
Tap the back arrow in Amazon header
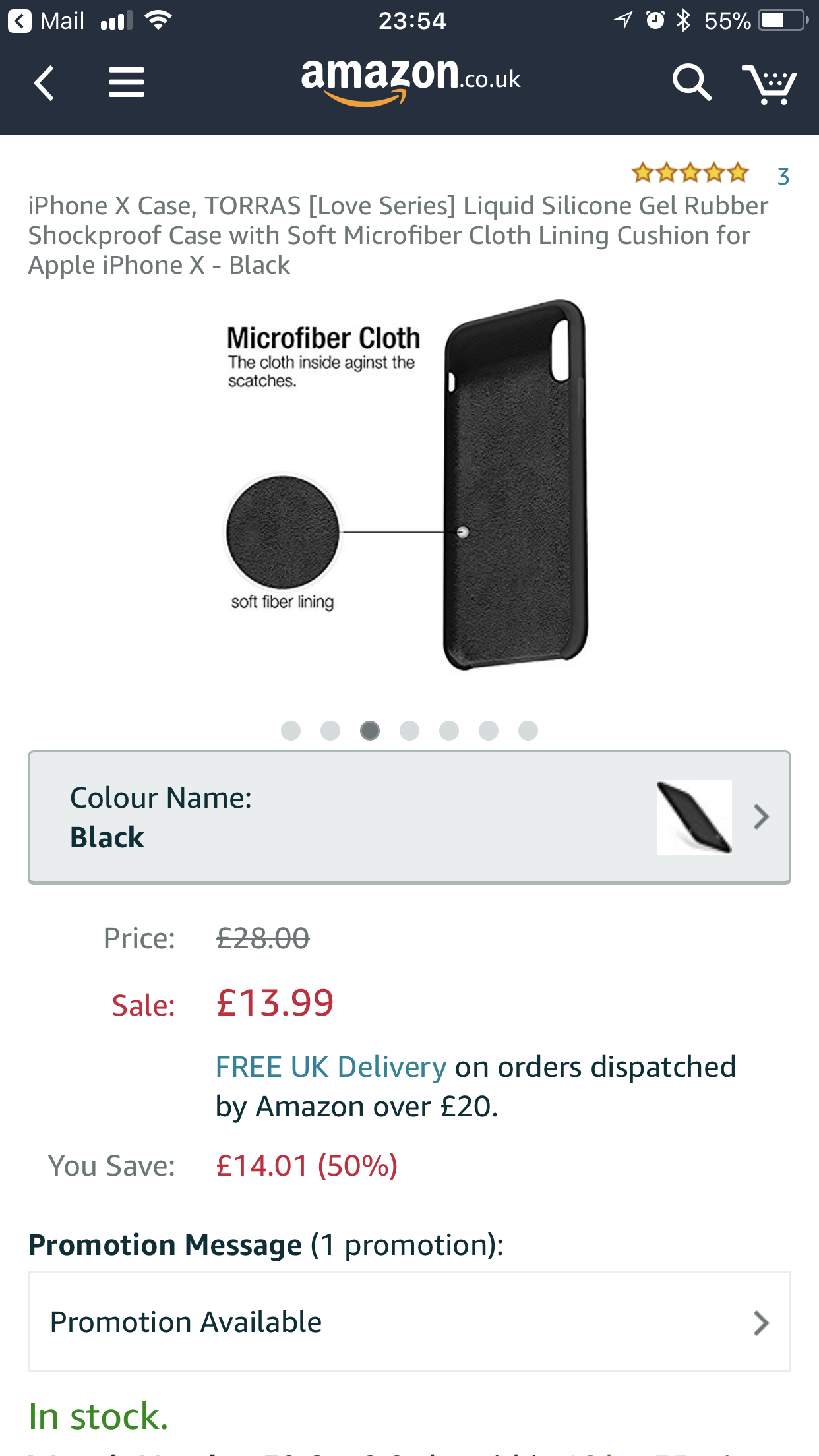(x=44, y=83)
